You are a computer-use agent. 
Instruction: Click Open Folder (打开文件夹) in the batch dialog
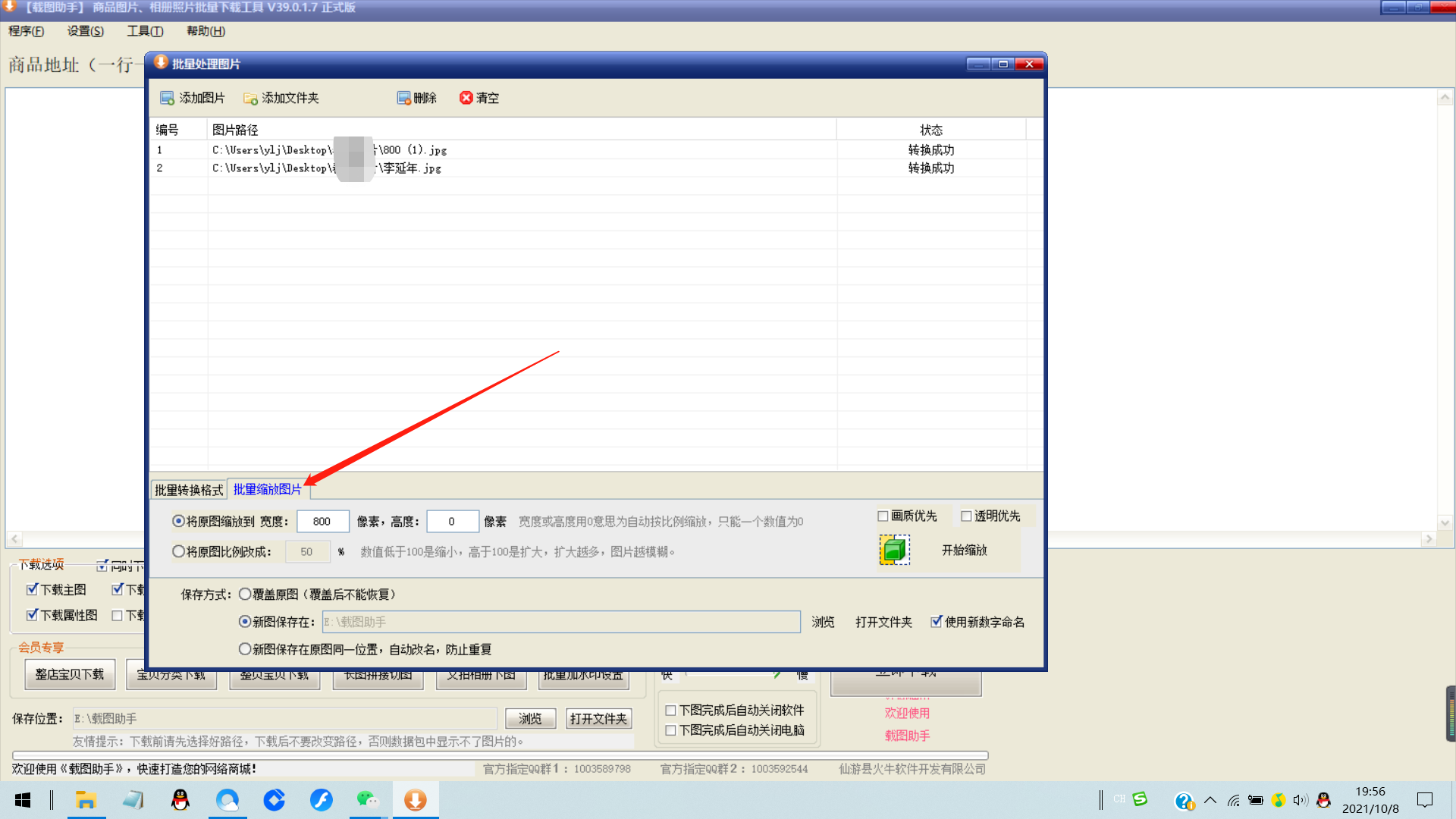pos(883,622)
